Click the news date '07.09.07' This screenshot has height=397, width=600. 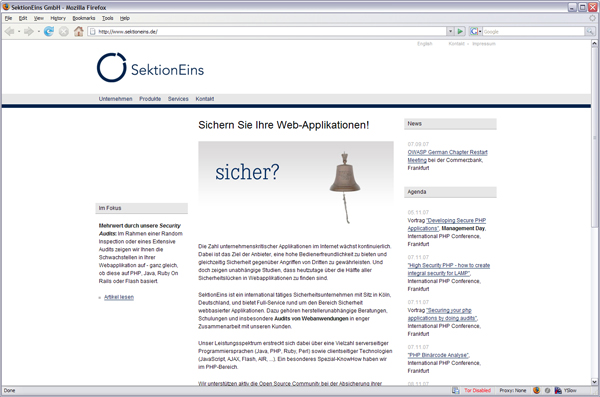tap(418, 144)
